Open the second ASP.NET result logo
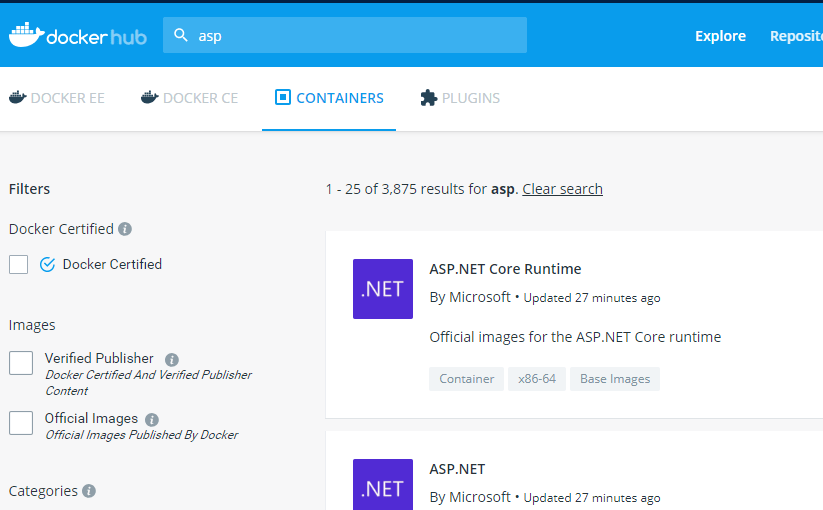Image resolution: width=823 pixels, height=510 pixels. coord(383,485)
